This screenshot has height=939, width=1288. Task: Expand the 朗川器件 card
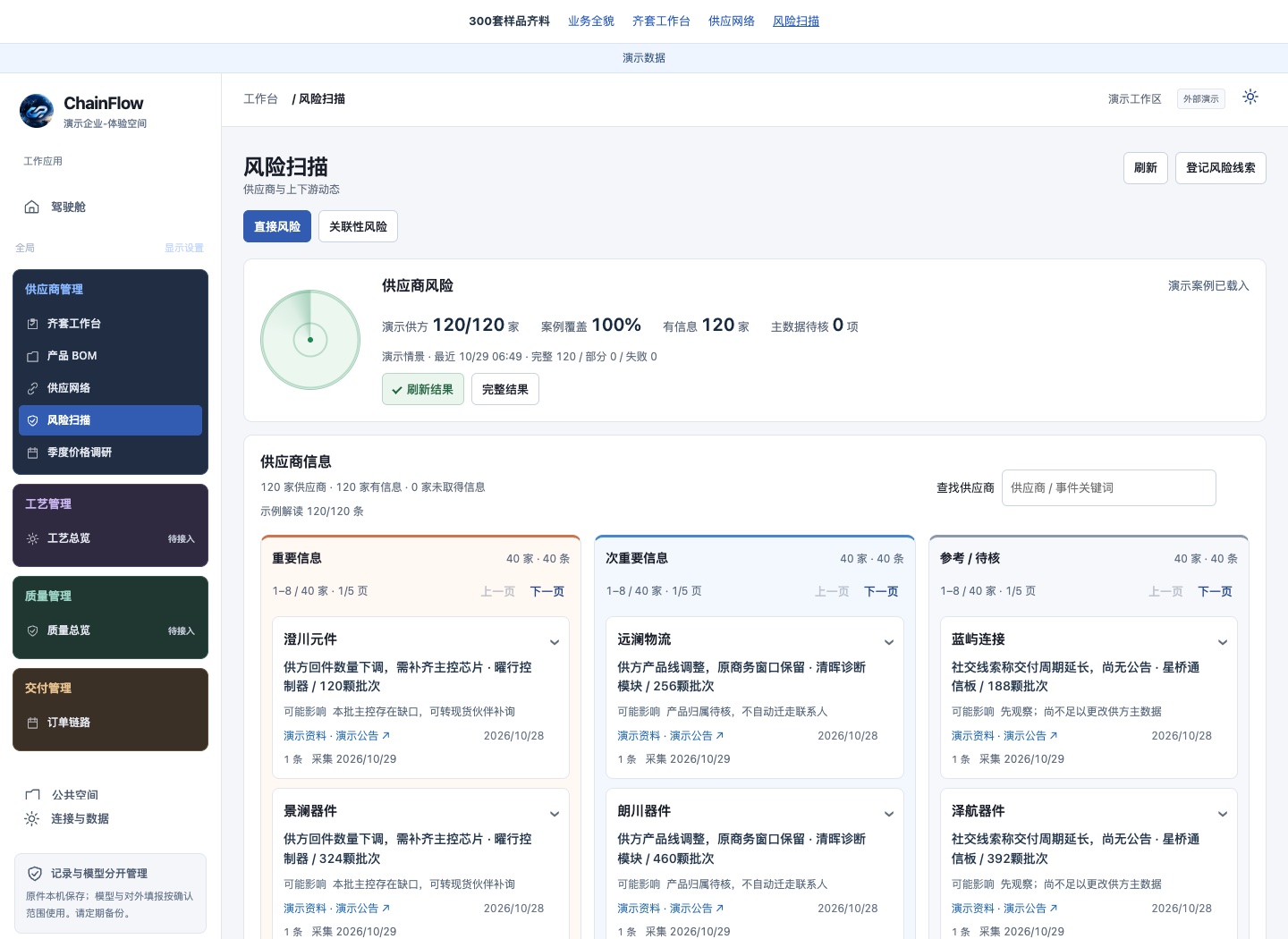click(889, 814)
